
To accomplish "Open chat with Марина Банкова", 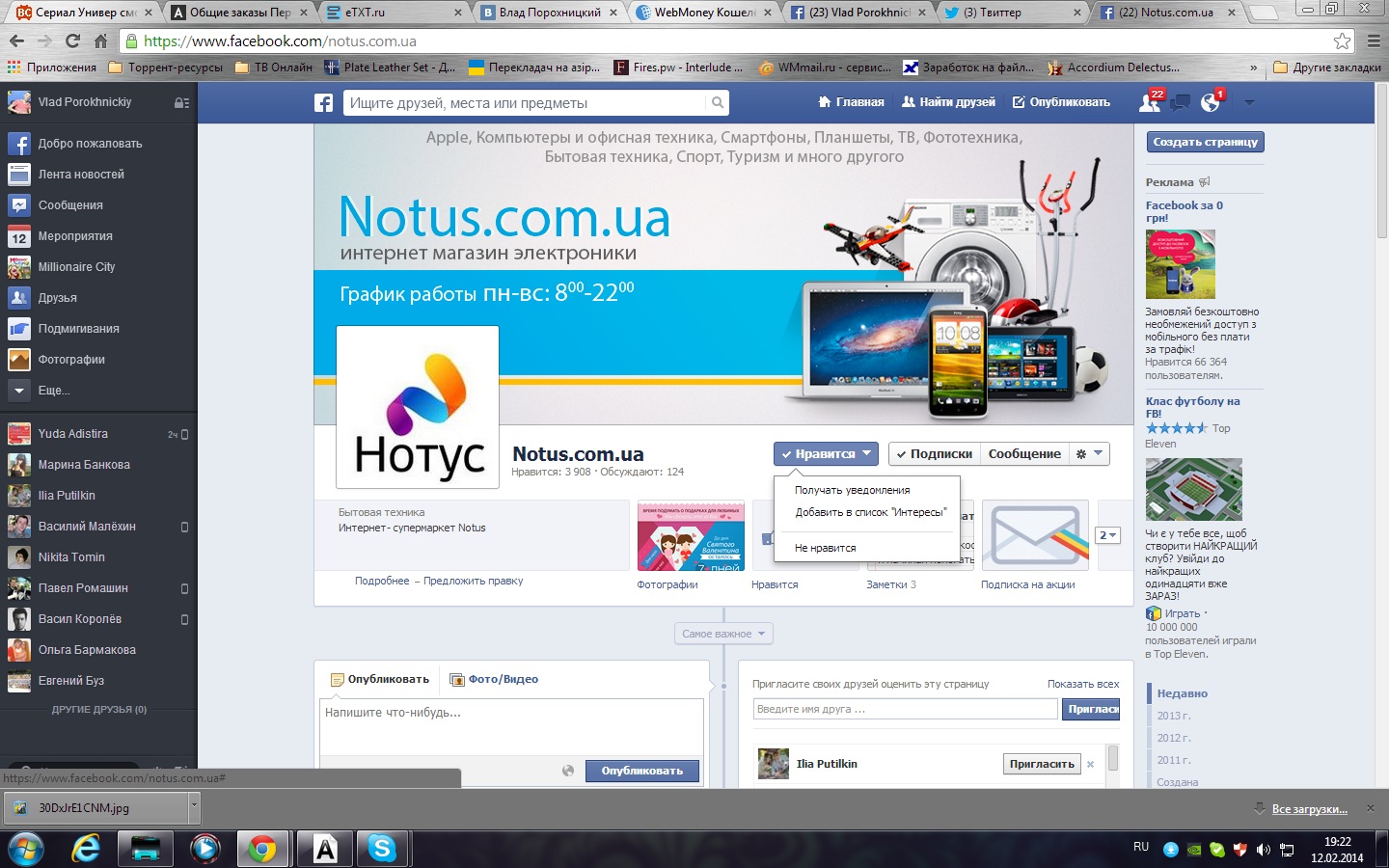I will click(84, 465).
